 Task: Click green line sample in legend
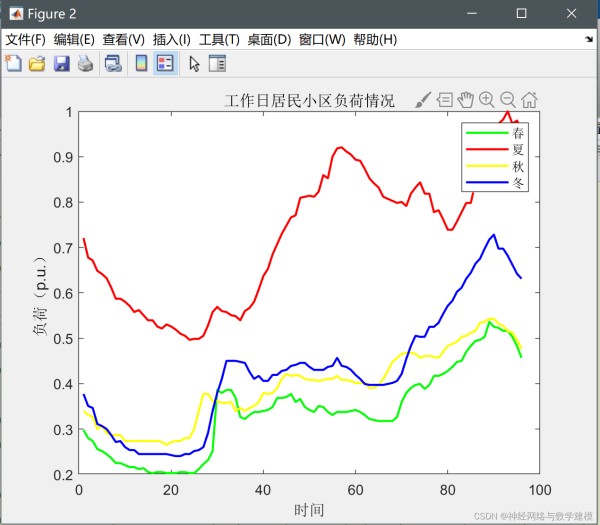[x=487, y=133]
